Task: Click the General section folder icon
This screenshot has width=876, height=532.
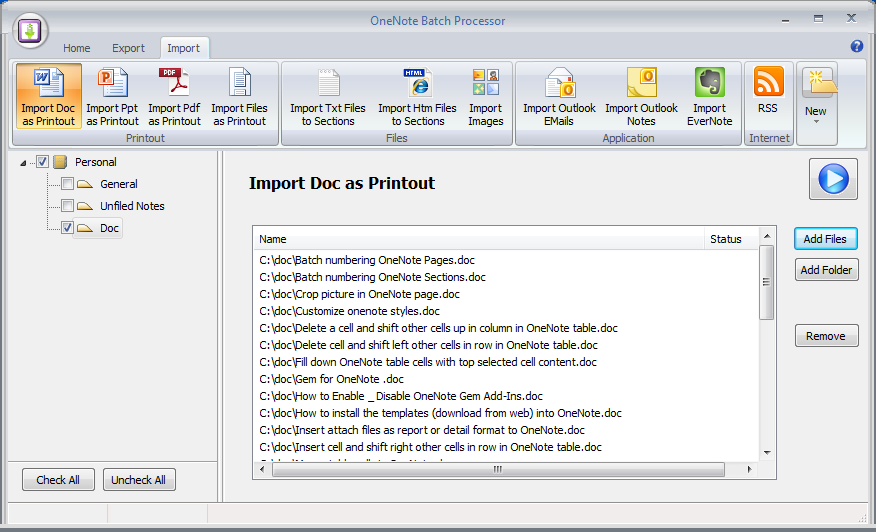Action: 85,184
